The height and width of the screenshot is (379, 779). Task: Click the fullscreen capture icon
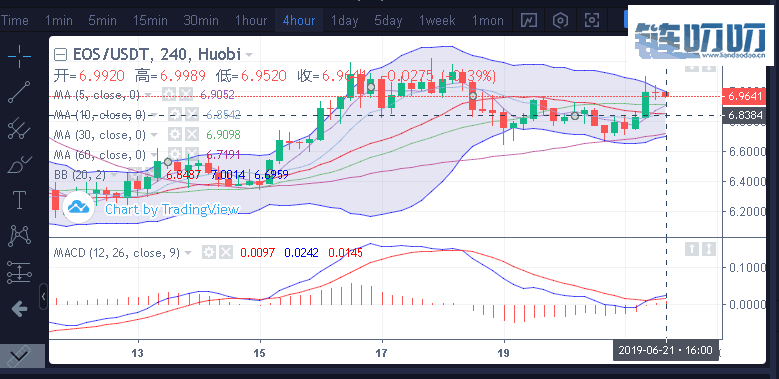[x=592, y=20]
